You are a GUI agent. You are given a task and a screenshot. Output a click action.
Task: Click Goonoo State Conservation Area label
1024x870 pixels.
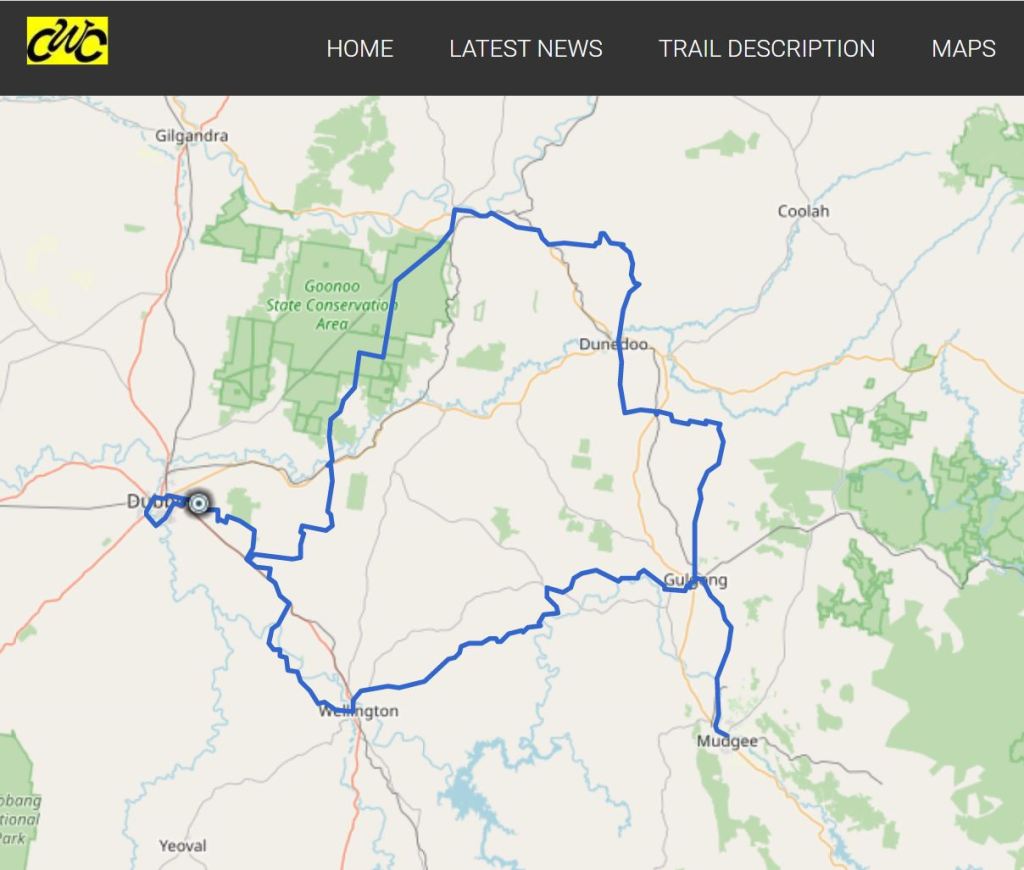pos(332,304)
